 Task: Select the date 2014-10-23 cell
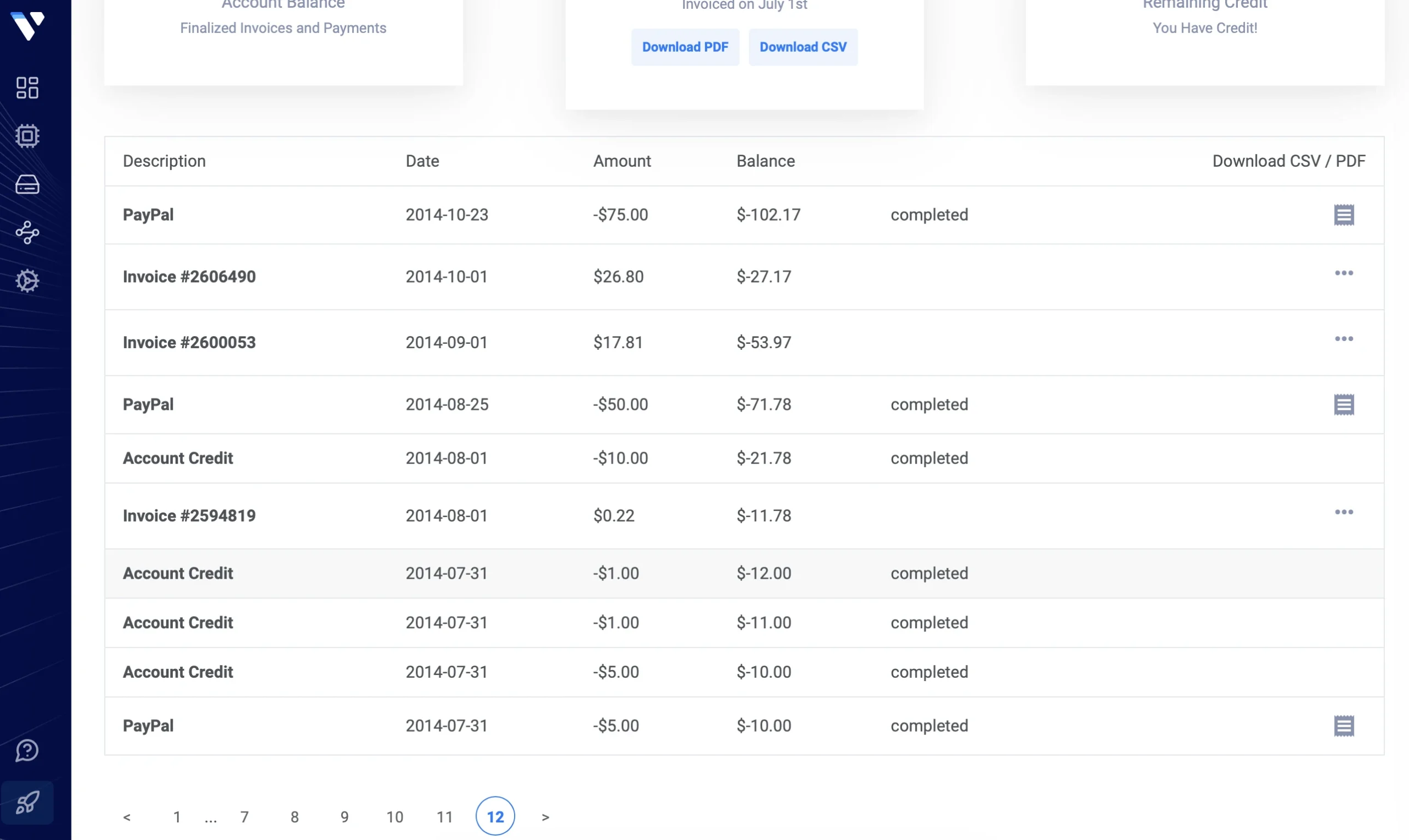pyautogui.click(x=447, y=215)
